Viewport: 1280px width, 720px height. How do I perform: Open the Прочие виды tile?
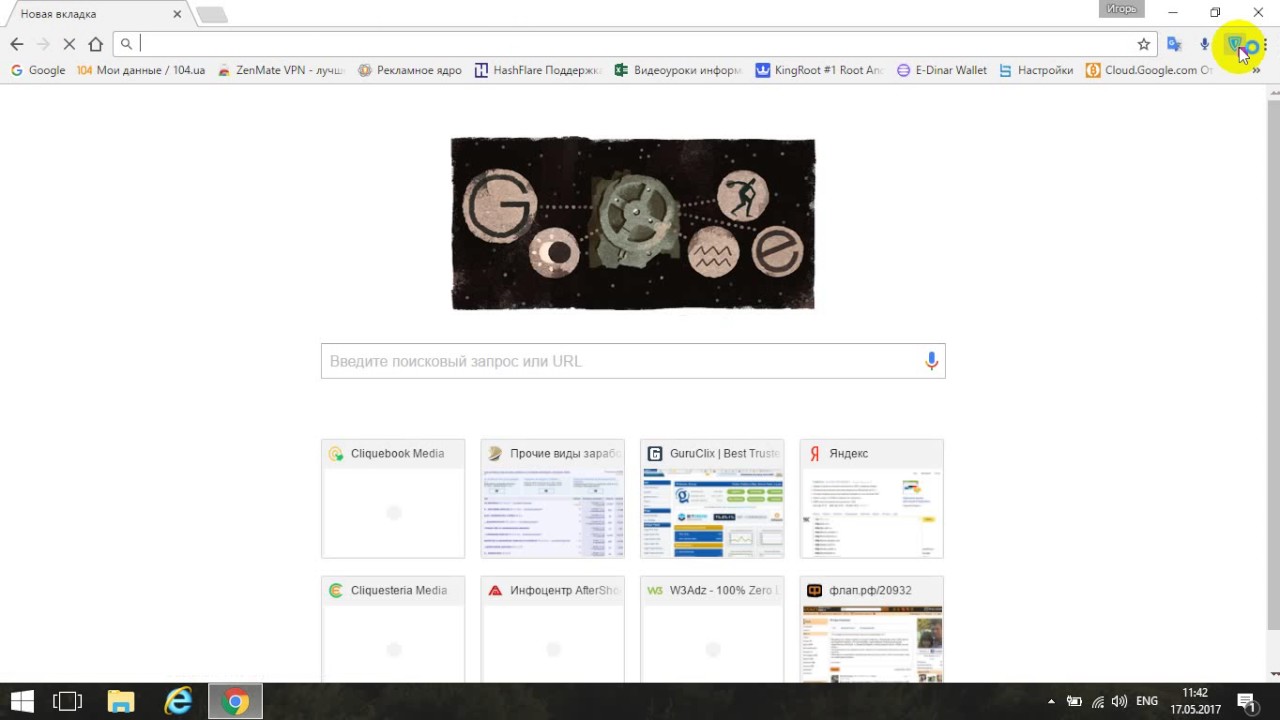pos(552,498)
